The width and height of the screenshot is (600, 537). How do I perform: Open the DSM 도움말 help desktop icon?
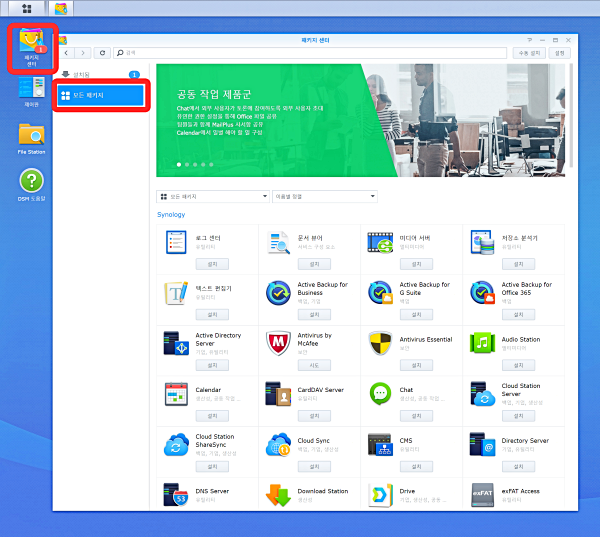tap(32, 185)
